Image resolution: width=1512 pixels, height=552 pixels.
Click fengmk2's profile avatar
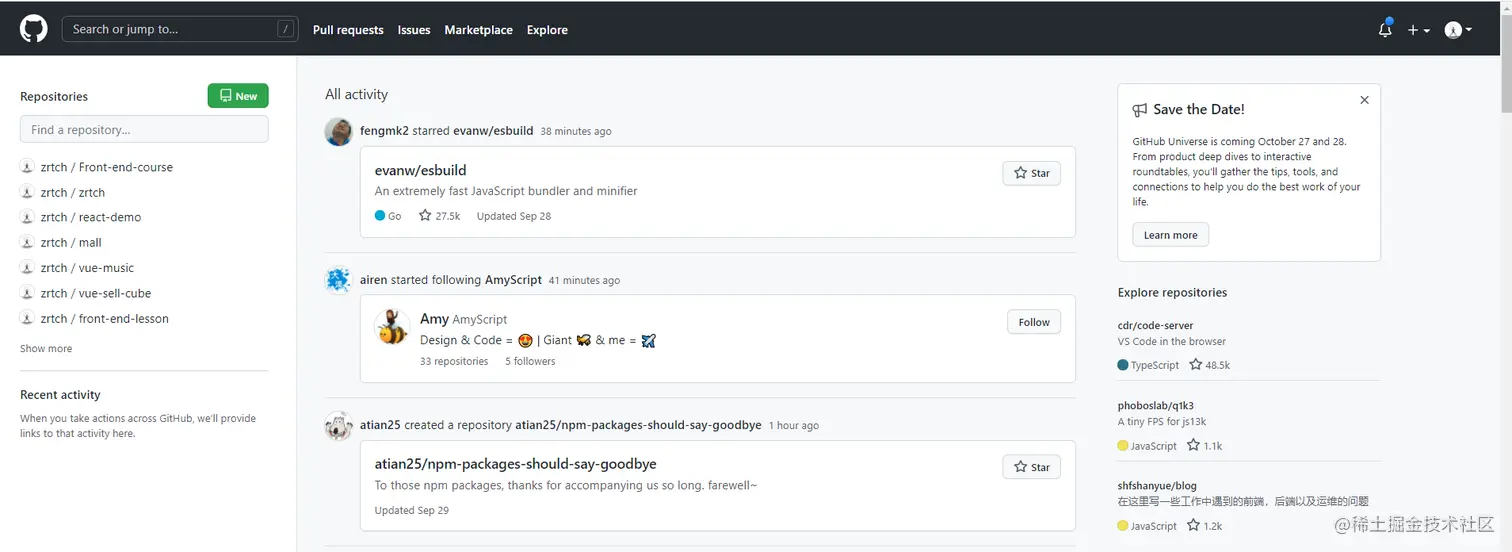coord(339,131)
